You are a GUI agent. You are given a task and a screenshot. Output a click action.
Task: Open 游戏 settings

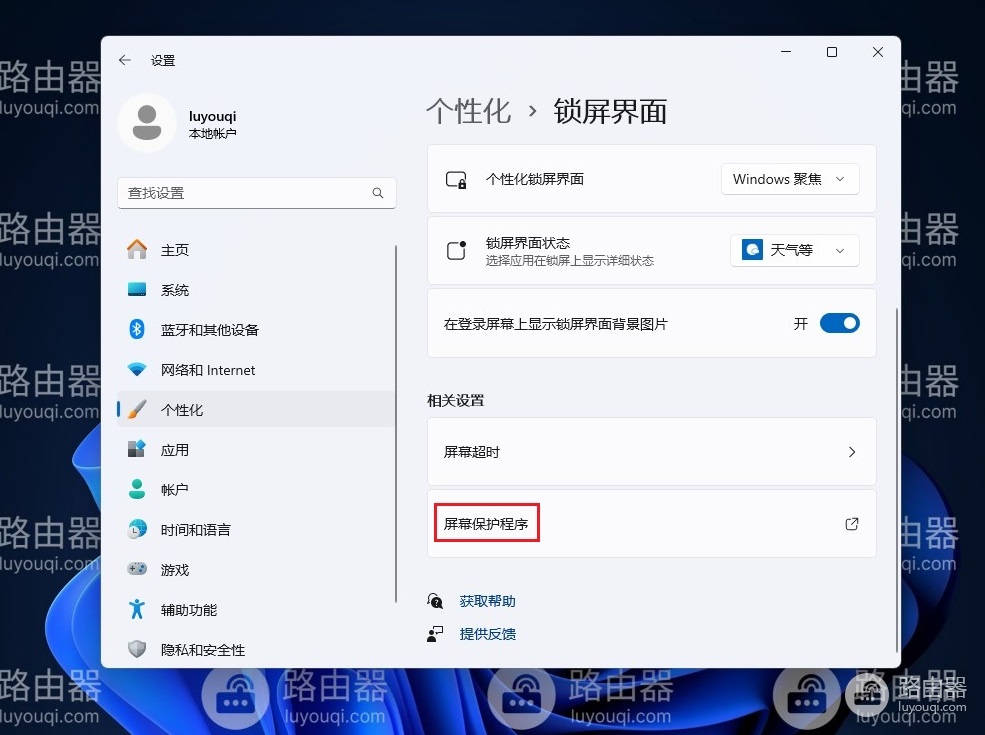tap(256, 569)
